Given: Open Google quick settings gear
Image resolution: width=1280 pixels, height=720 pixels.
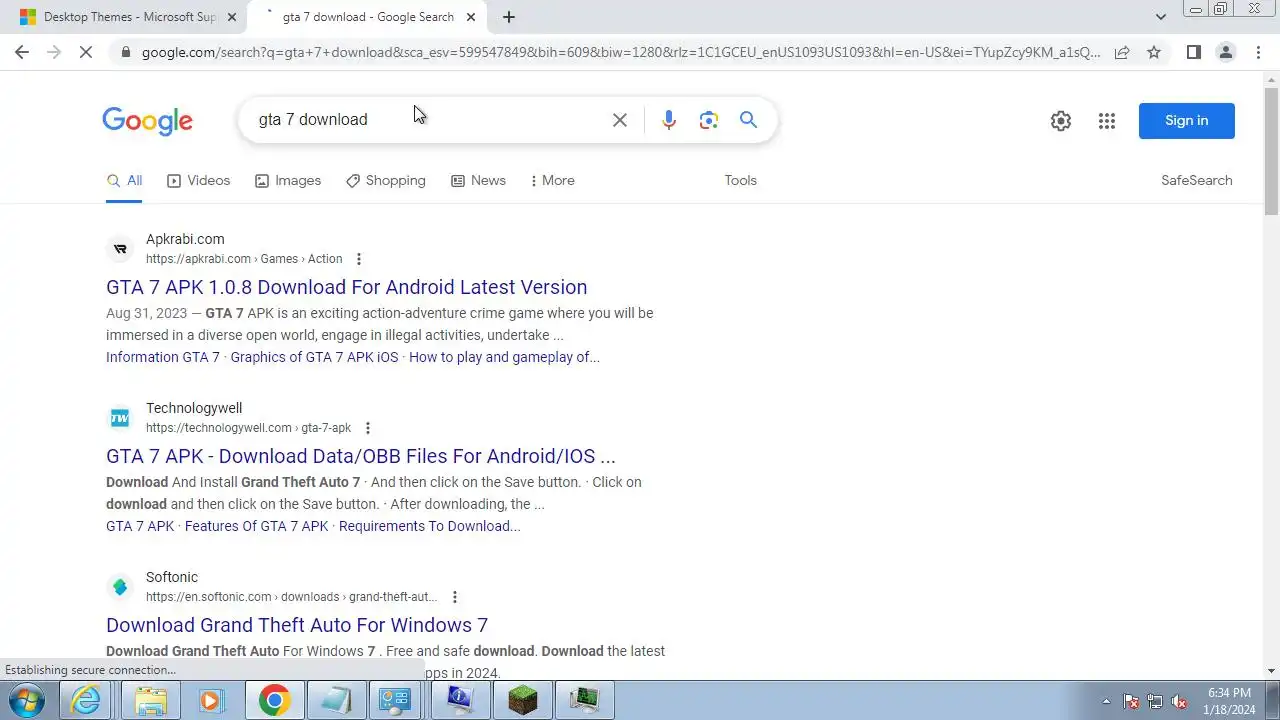Looking at the screenshot, I should (1061, 121).
